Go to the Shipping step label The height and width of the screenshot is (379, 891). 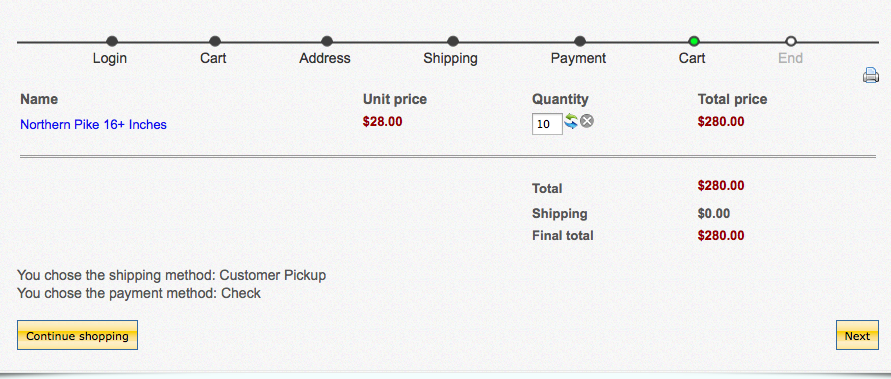pyautogui.click(x=451, y=58)
